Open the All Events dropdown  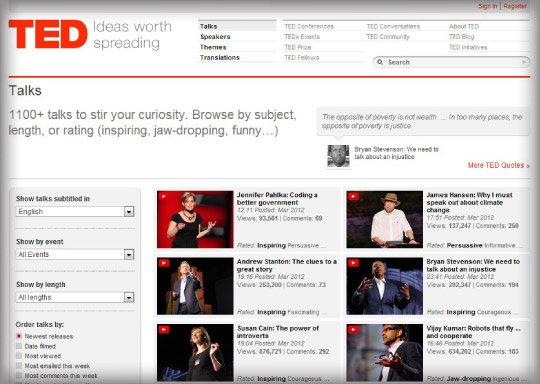pyautogui.click(x=75, y=255)
